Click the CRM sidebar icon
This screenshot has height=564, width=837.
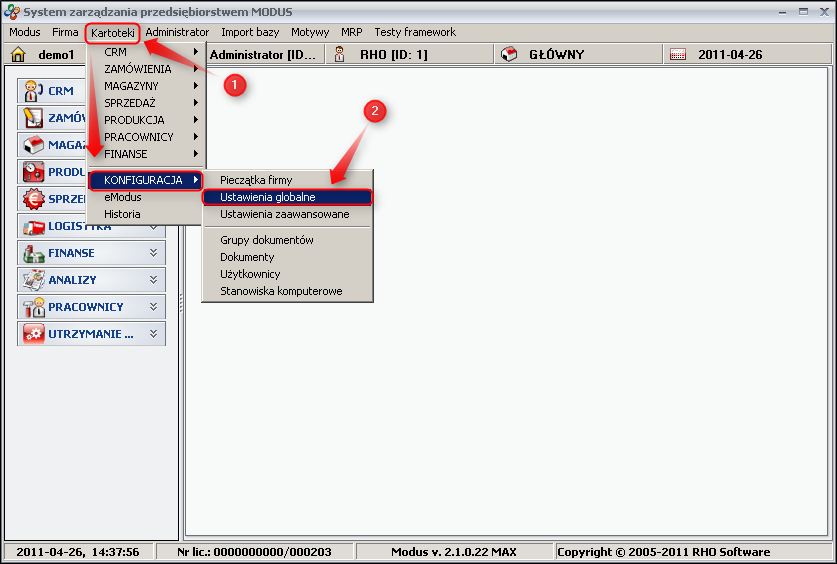33,91
